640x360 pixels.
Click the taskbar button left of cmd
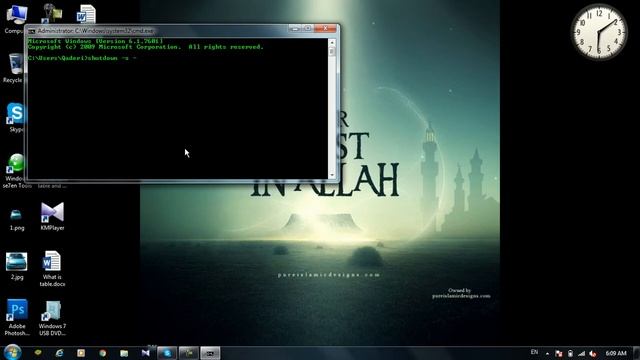pyautogui.click(x=188, y=353)
